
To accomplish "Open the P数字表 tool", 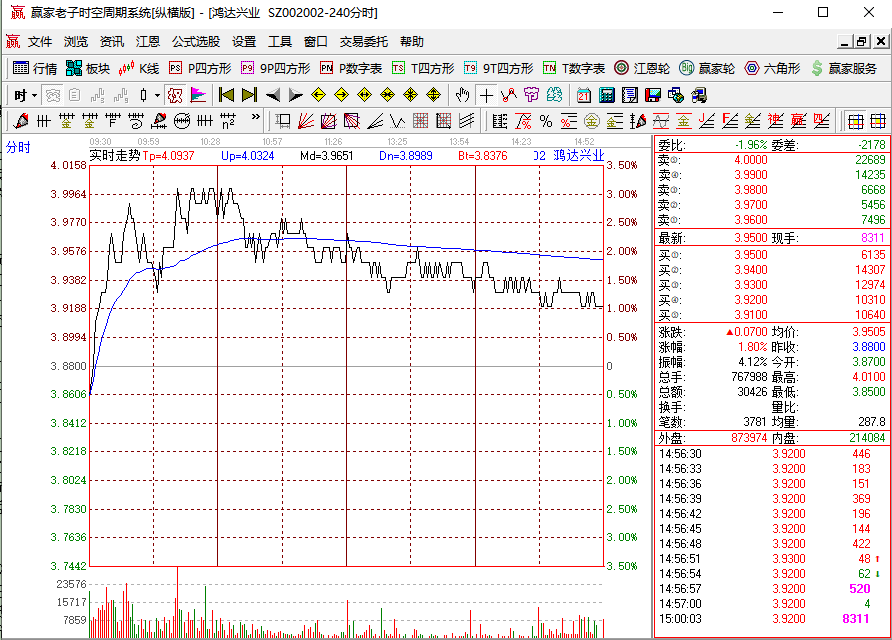I will (x=350, y=68).
